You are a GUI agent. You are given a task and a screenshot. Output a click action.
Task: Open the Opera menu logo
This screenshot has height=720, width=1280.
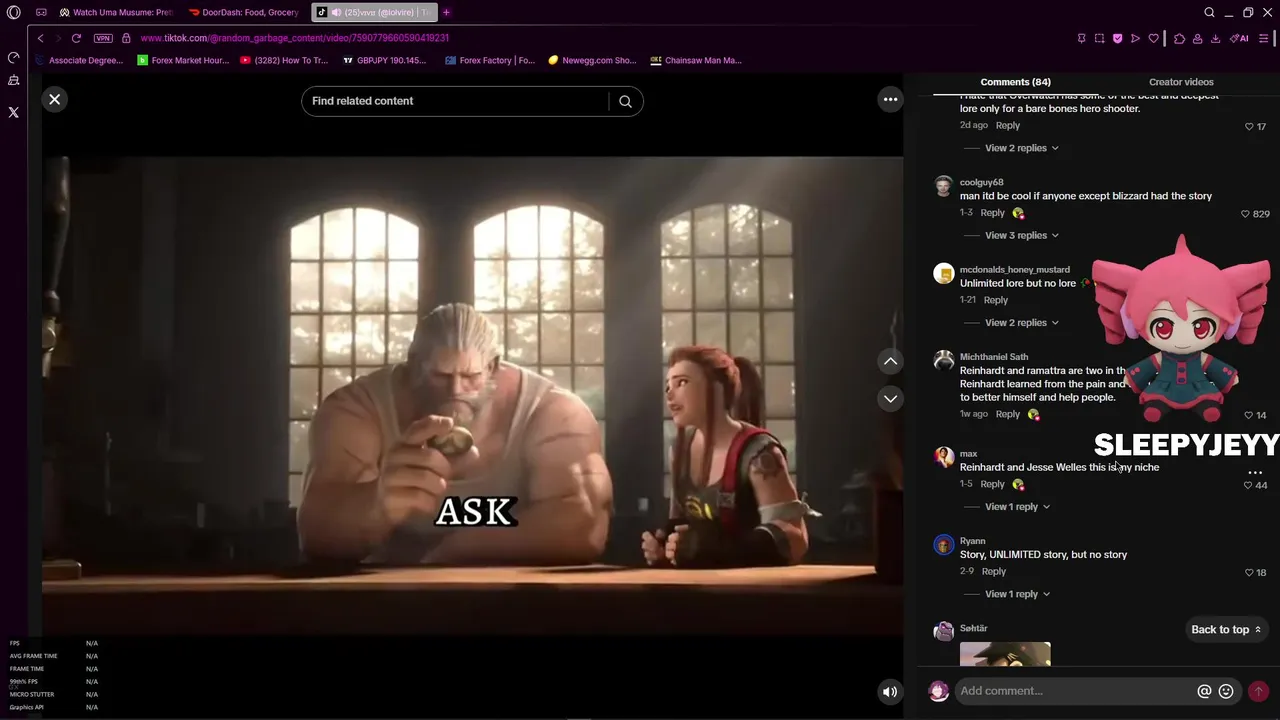(x=13, y=12)
